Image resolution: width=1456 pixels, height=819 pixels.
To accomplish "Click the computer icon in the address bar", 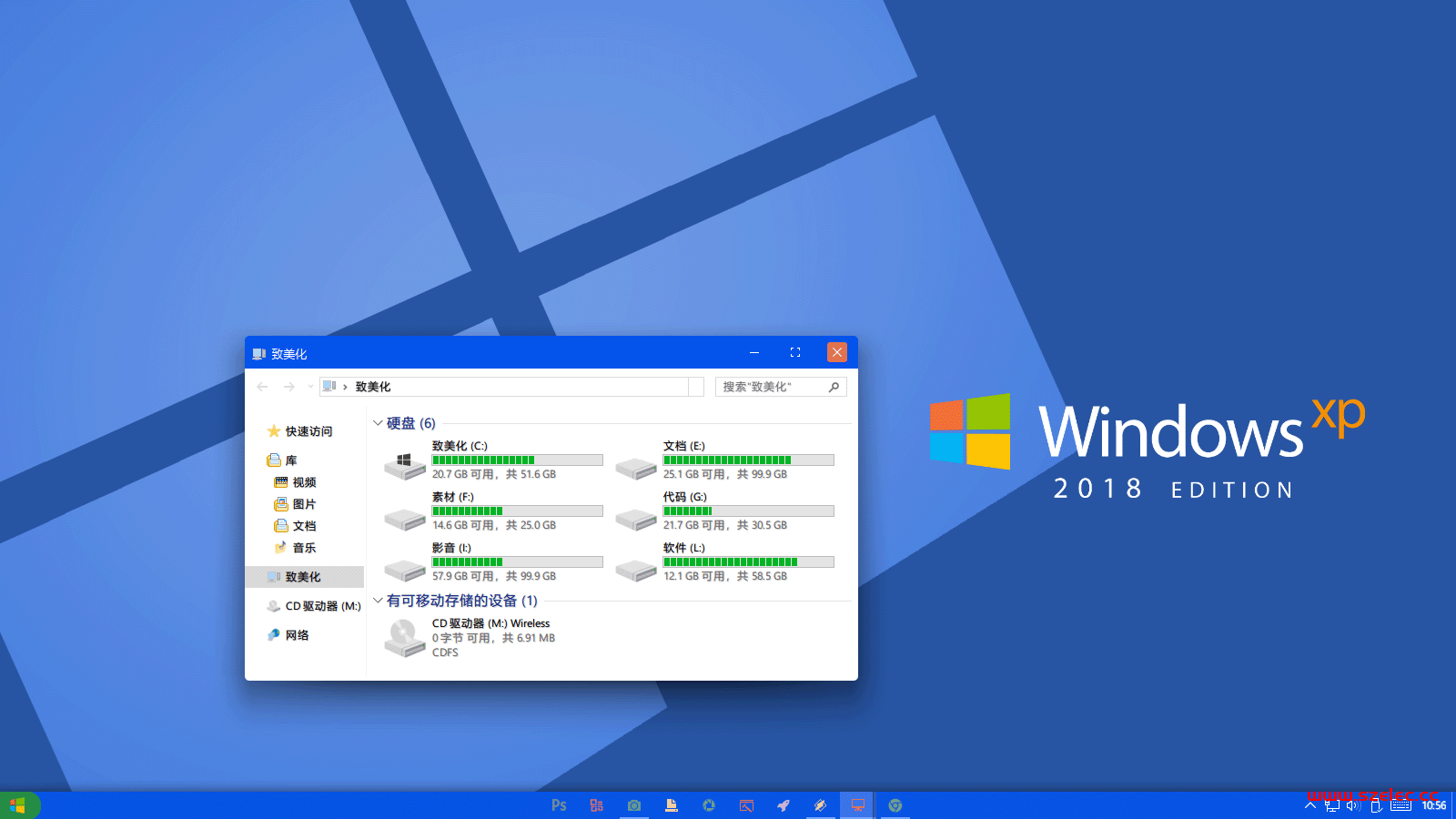I will click(x=329, y=387).
